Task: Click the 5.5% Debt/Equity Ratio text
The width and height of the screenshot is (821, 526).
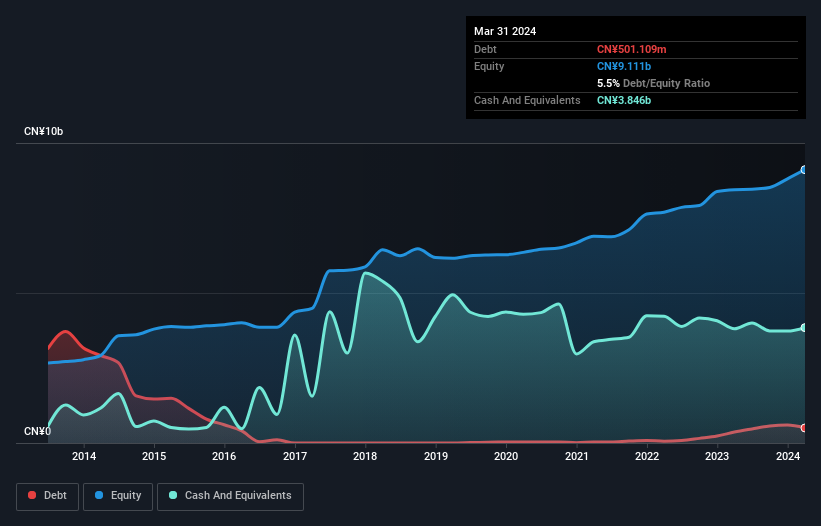Action: click(653, 83)
